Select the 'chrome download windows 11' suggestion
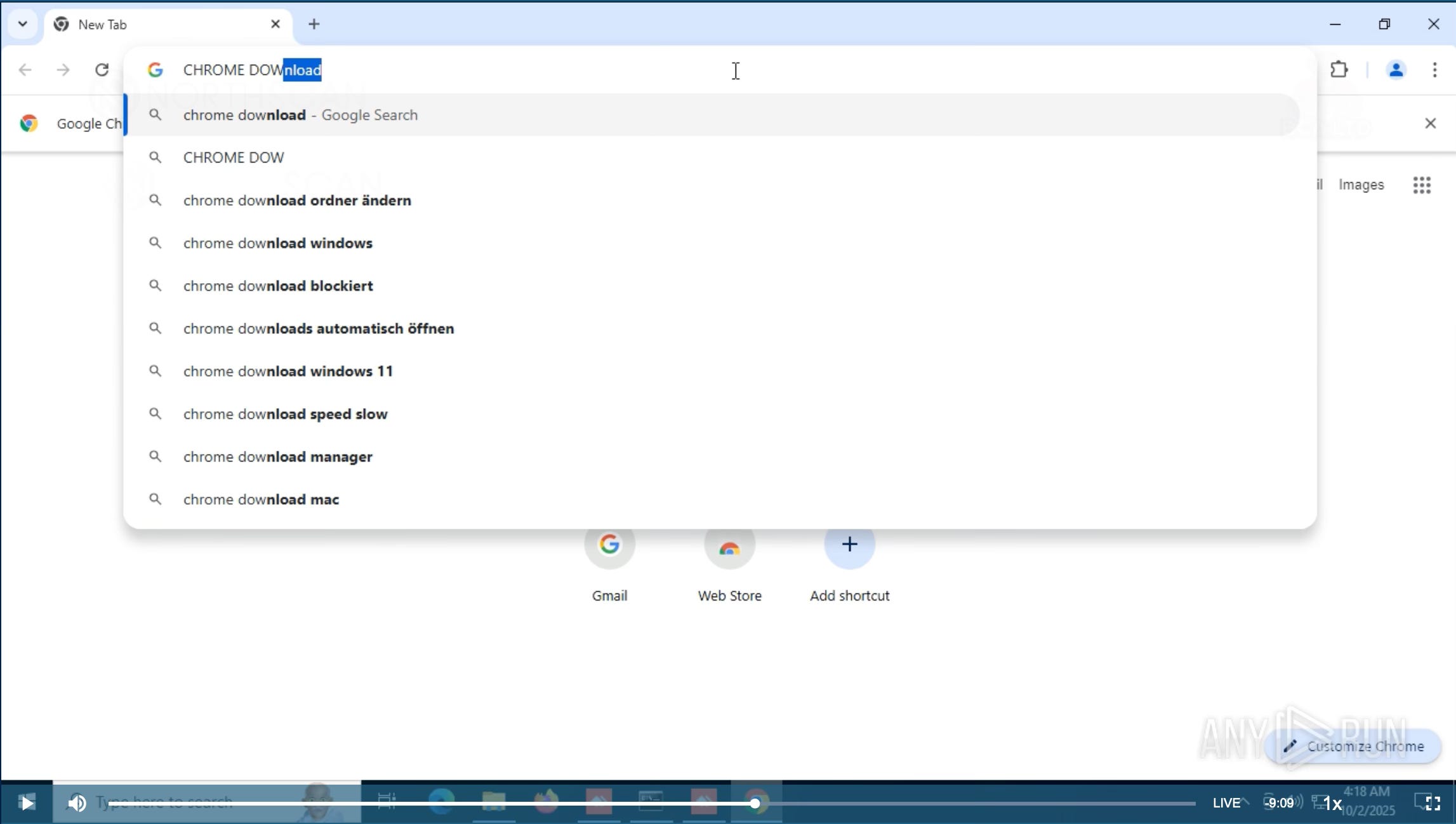 click(288, 371)
